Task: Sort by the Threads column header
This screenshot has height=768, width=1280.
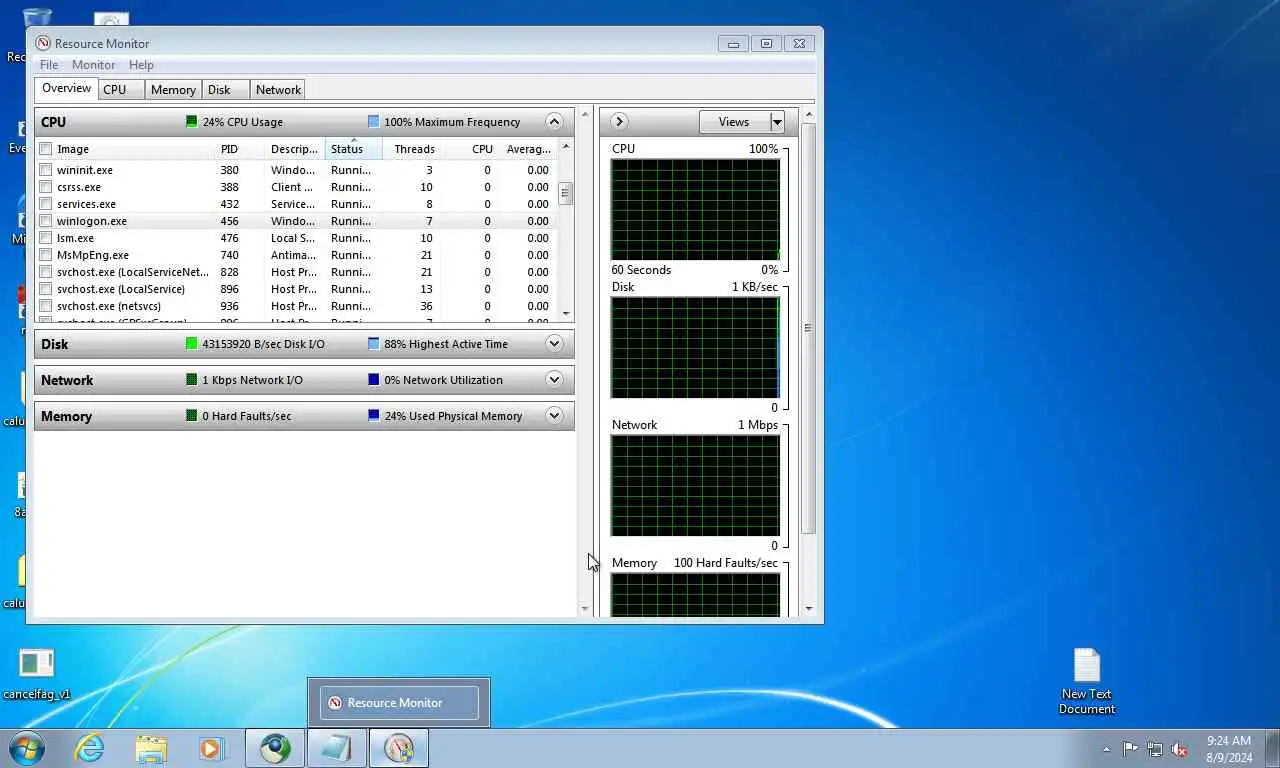Action: coord(411,149)
